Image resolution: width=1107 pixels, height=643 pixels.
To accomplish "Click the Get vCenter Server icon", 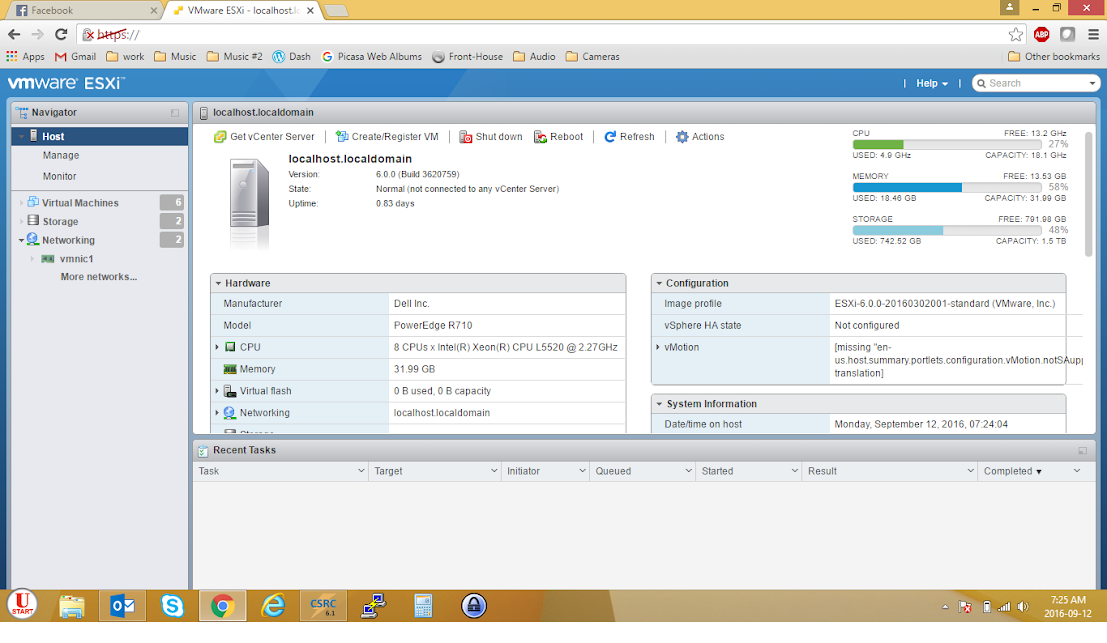I will 220,137.
